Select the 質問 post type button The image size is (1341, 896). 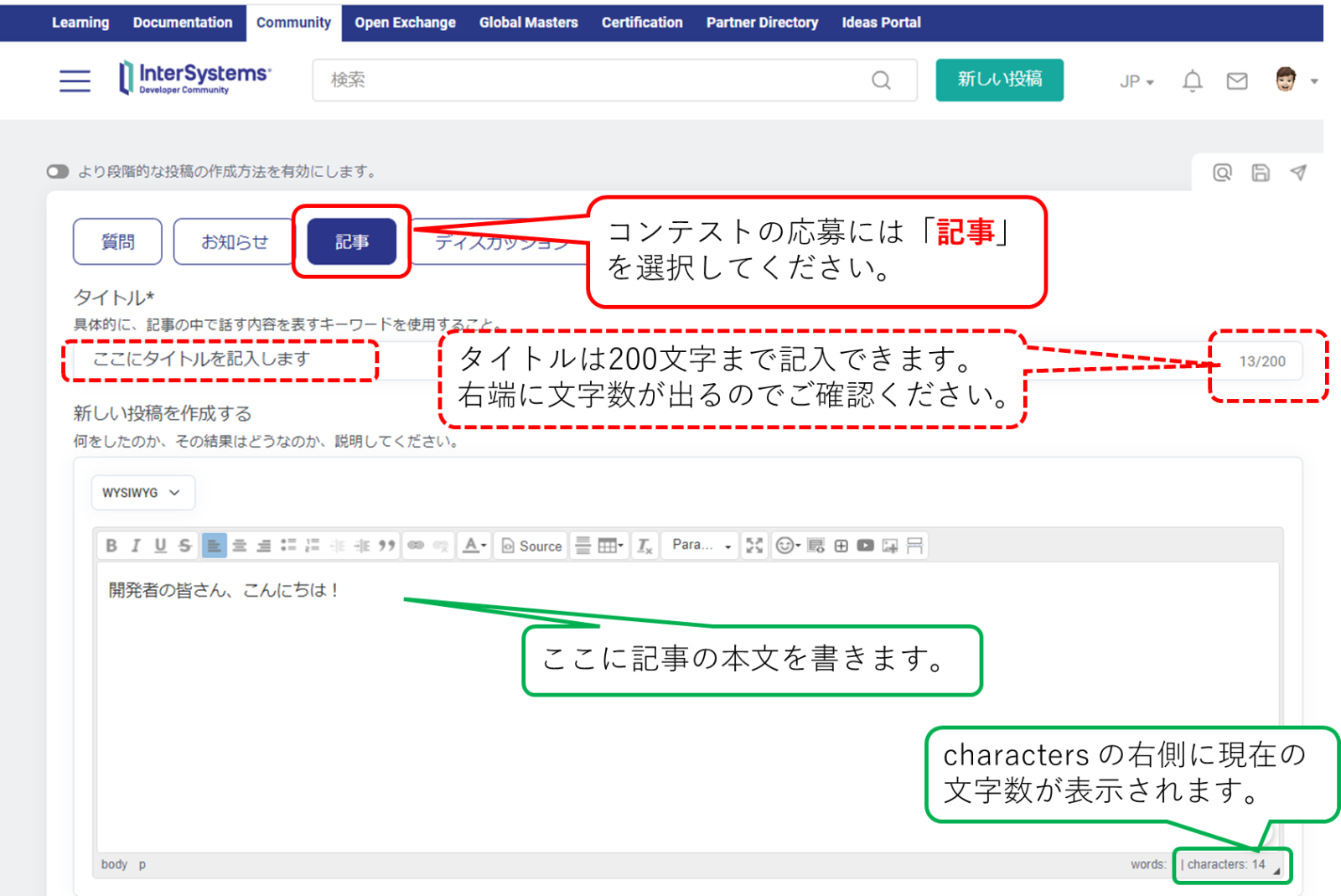click(x=117, y=242)
